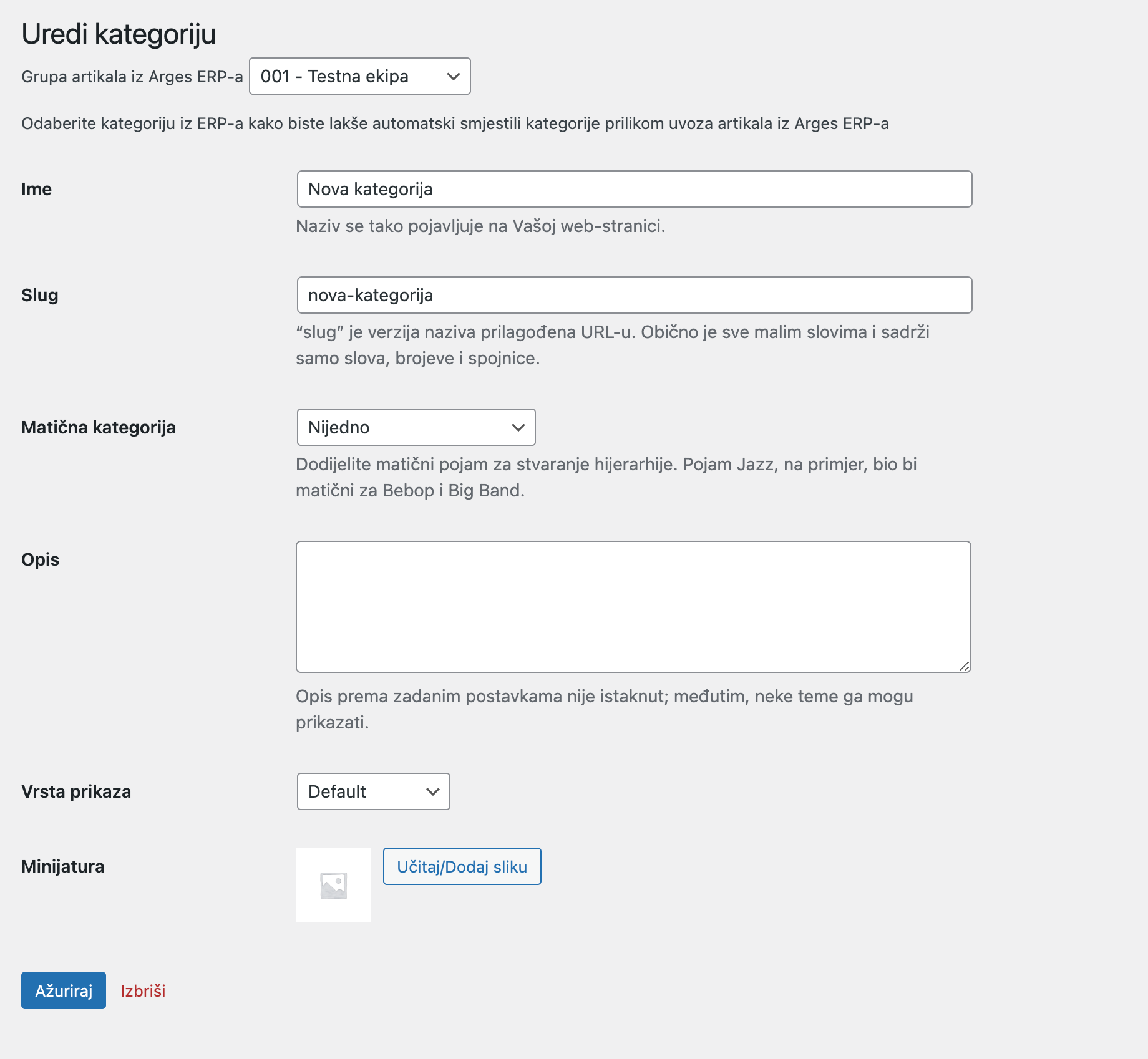Viewport: 1148px width, 1059px height.
Task: Click the Uredi kategoriju heading
Action: point(119,34)
